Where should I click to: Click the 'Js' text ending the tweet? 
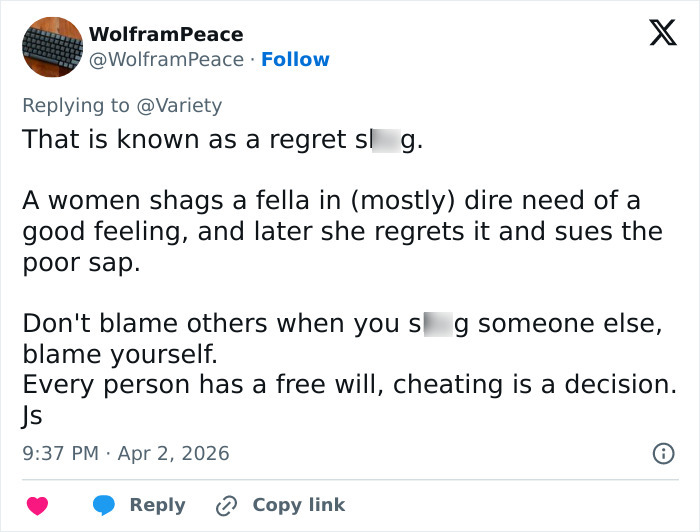[32, 416]
